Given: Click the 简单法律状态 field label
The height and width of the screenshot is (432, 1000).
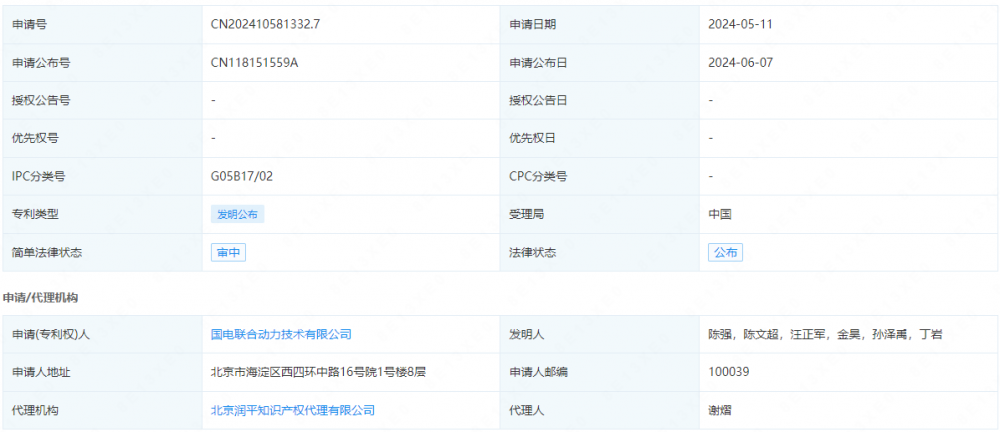Looking at the screenshot, I should coord(47,253).
